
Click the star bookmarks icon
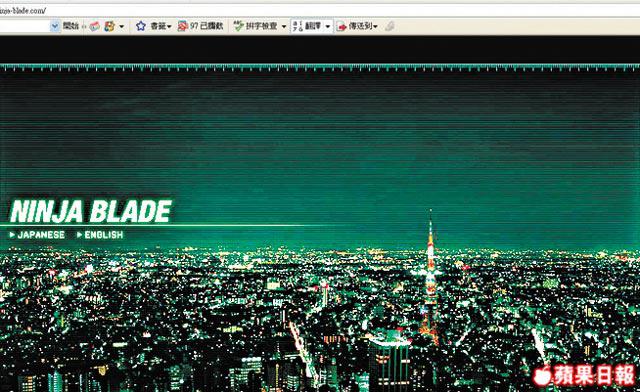141,26
